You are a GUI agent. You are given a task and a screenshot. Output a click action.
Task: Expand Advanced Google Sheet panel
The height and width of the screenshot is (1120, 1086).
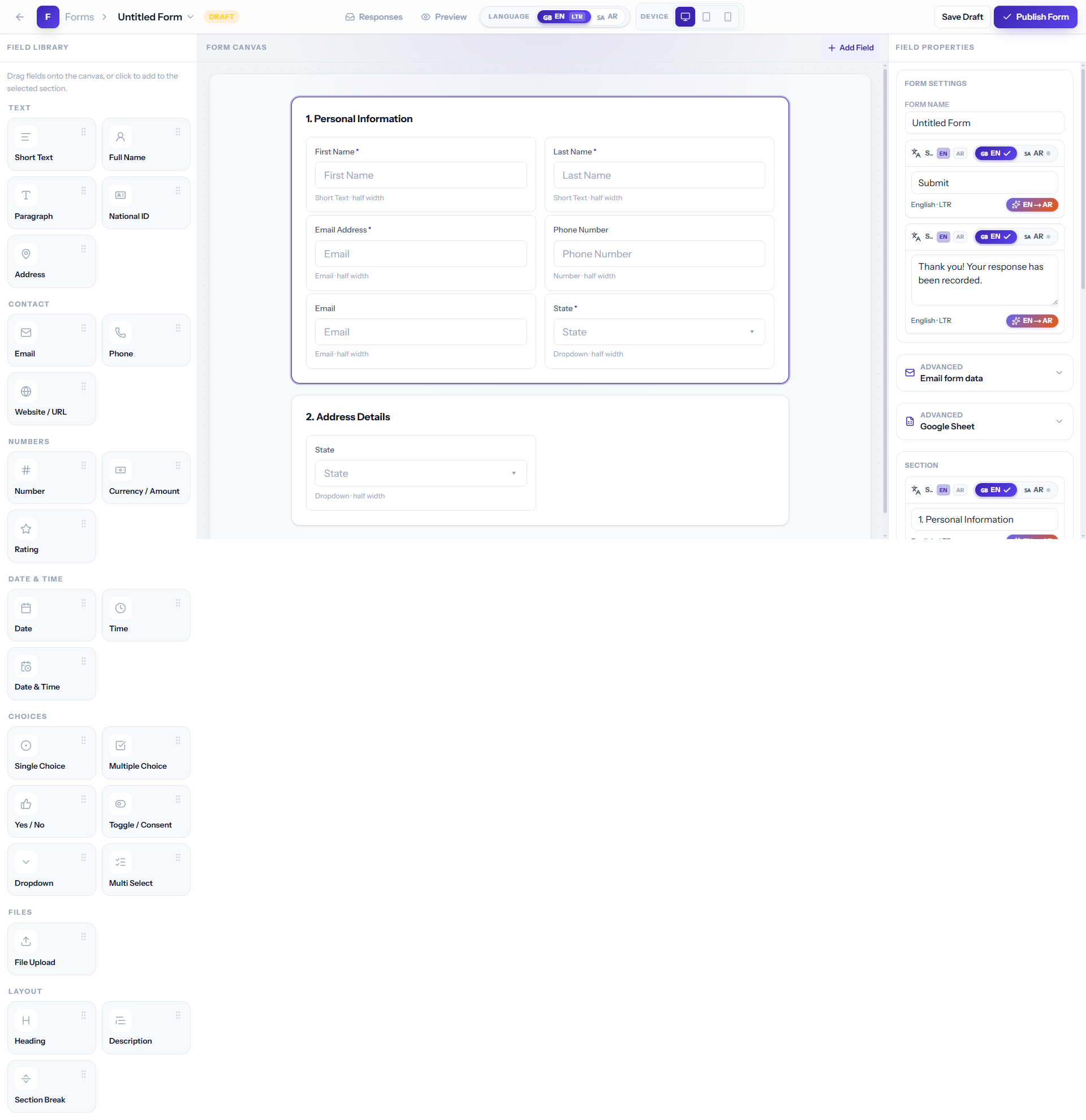984,421
